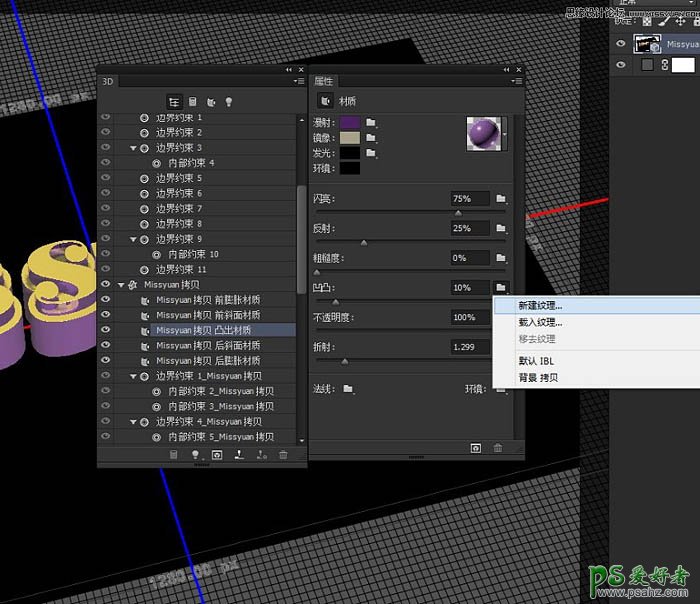Click the 折射 1.299 value field
This screenshot has width=700, height=604.
pos(470,347)
